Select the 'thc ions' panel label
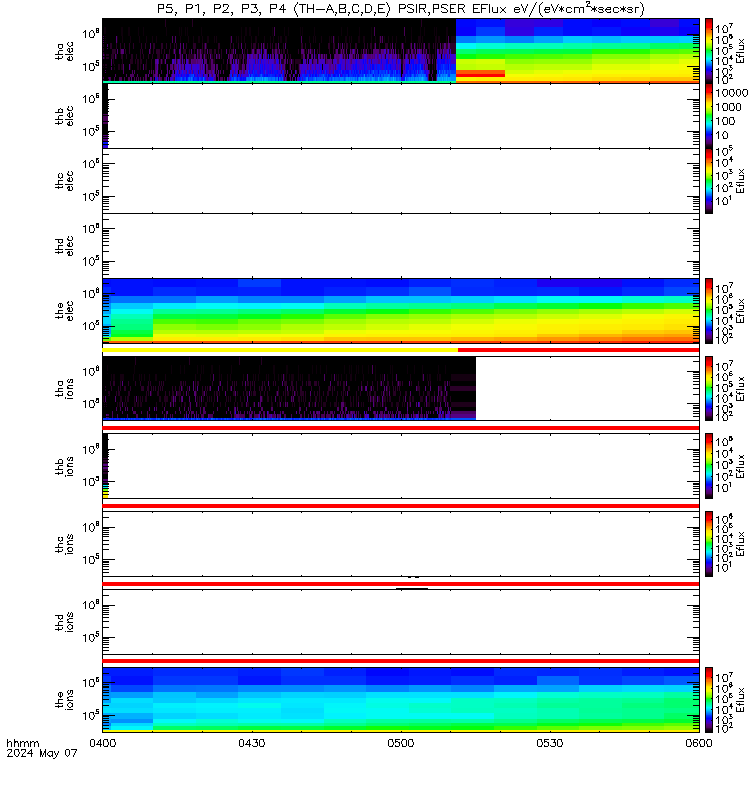Screen dimensions: 750x800 64,544
